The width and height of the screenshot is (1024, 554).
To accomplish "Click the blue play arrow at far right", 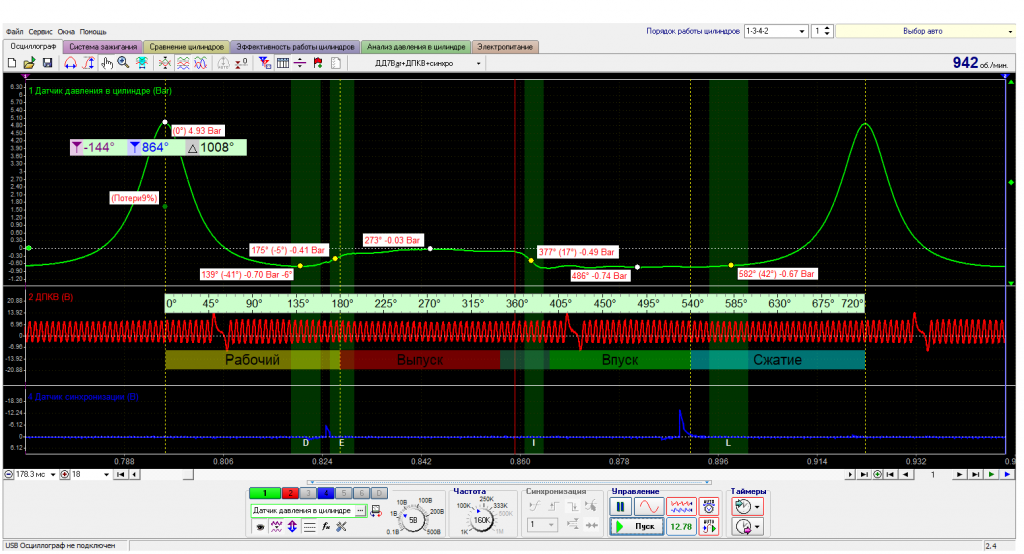I will click(x=1008, y=475).
